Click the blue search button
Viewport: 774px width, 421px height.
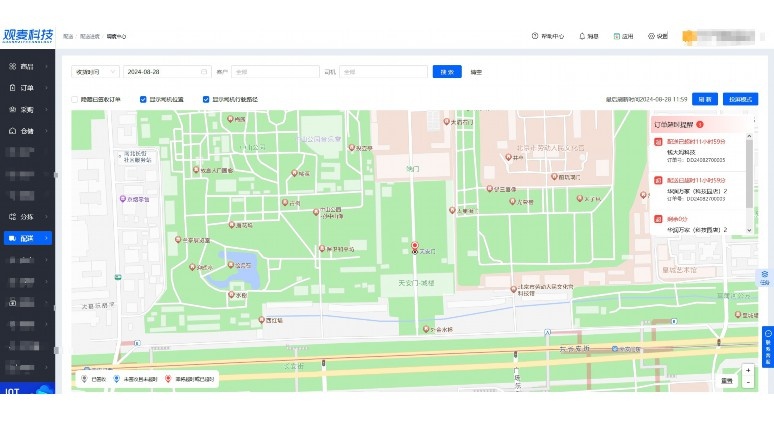pyautogui.click(x=447, y=72)
